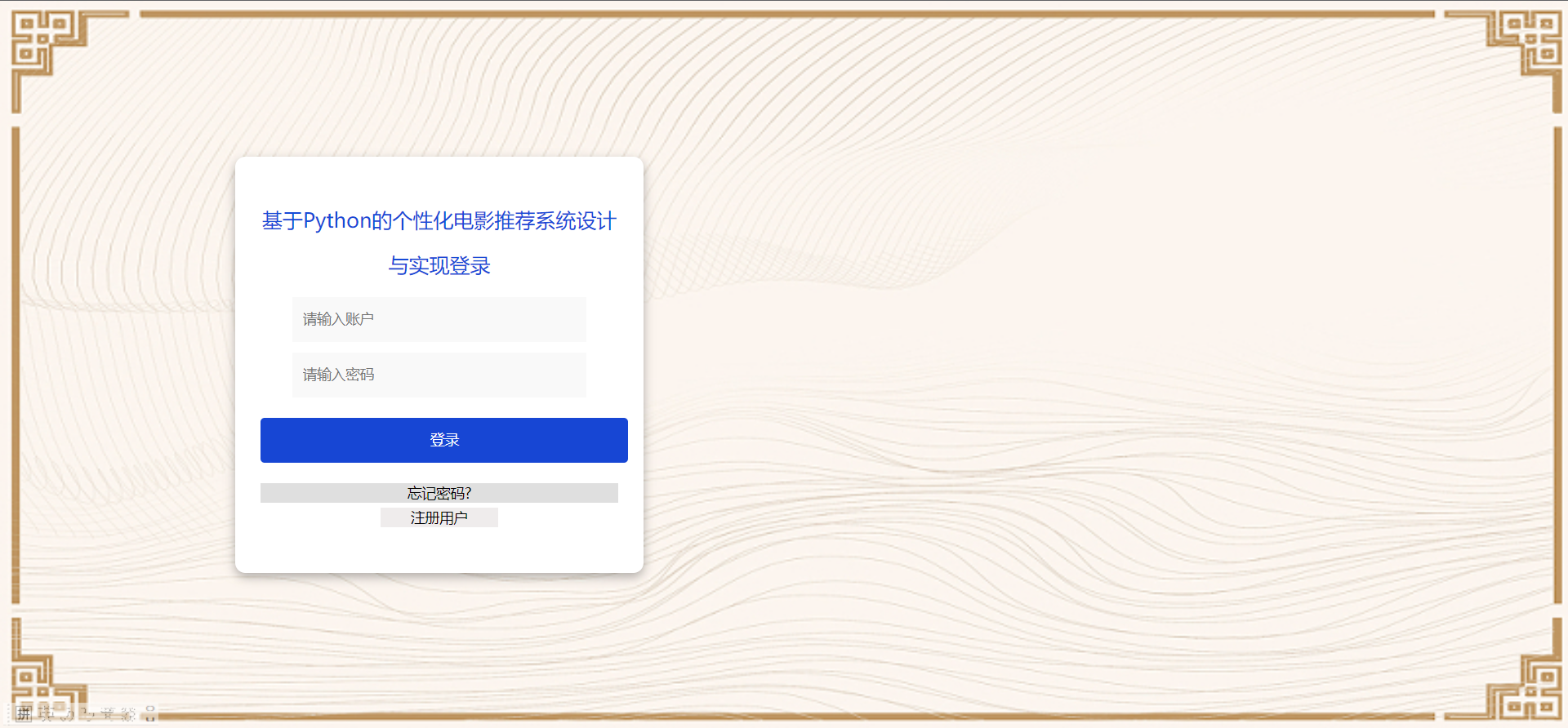Focus the 请输入密码 password field
Screen dimensions: 1568x728
pos(439,375)
